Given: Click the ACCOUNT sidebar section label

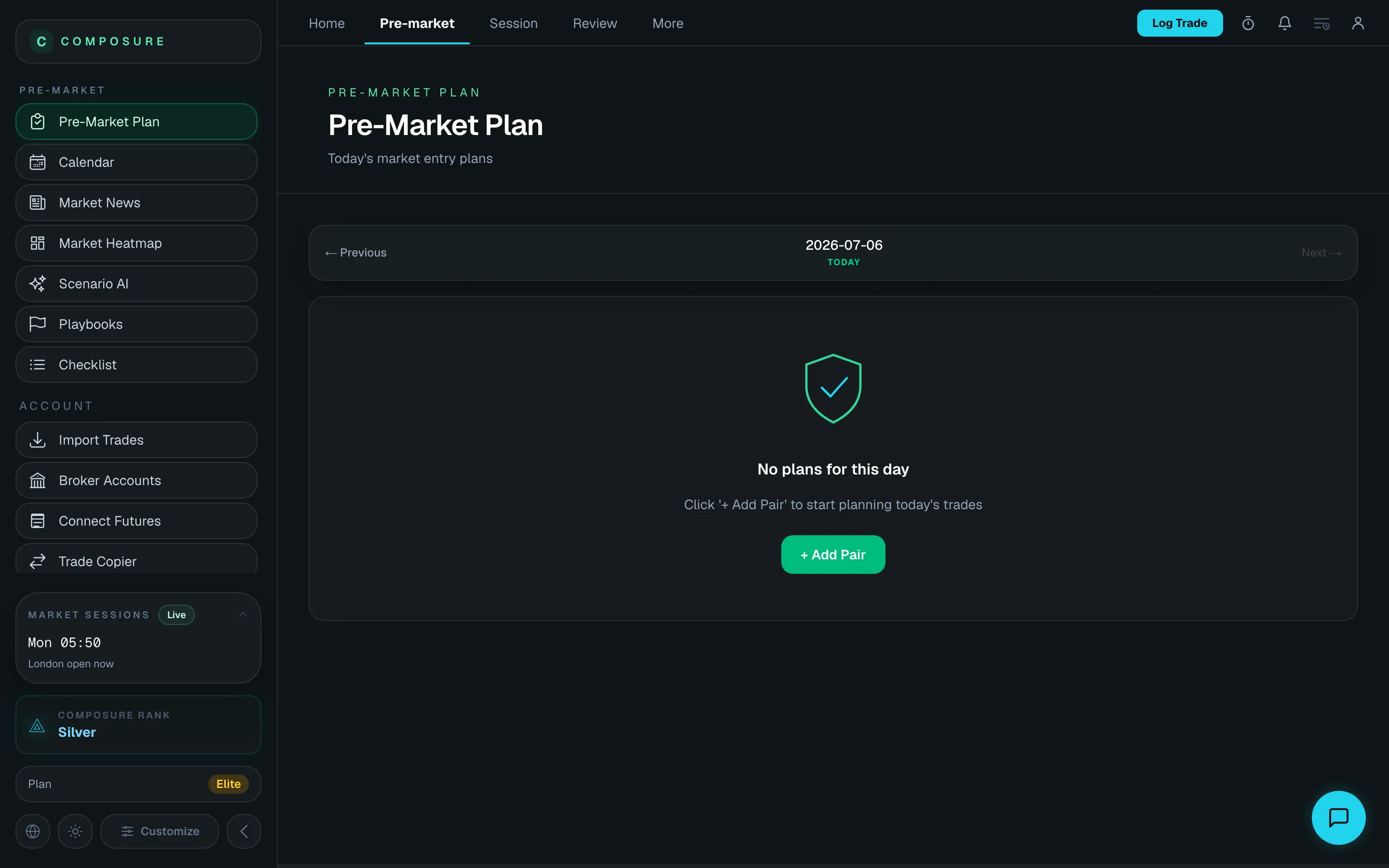Looking at the screenshot, I should point(55,407).
